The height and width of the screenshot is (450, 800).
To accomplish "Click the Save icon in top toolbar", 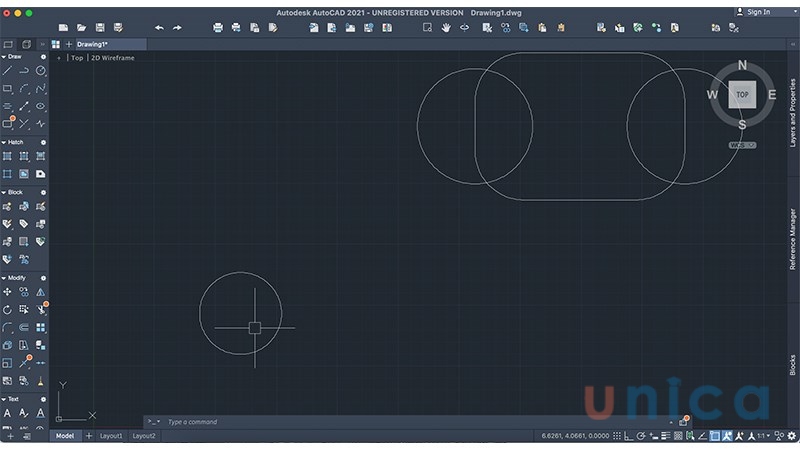I will tap(100, 27).
